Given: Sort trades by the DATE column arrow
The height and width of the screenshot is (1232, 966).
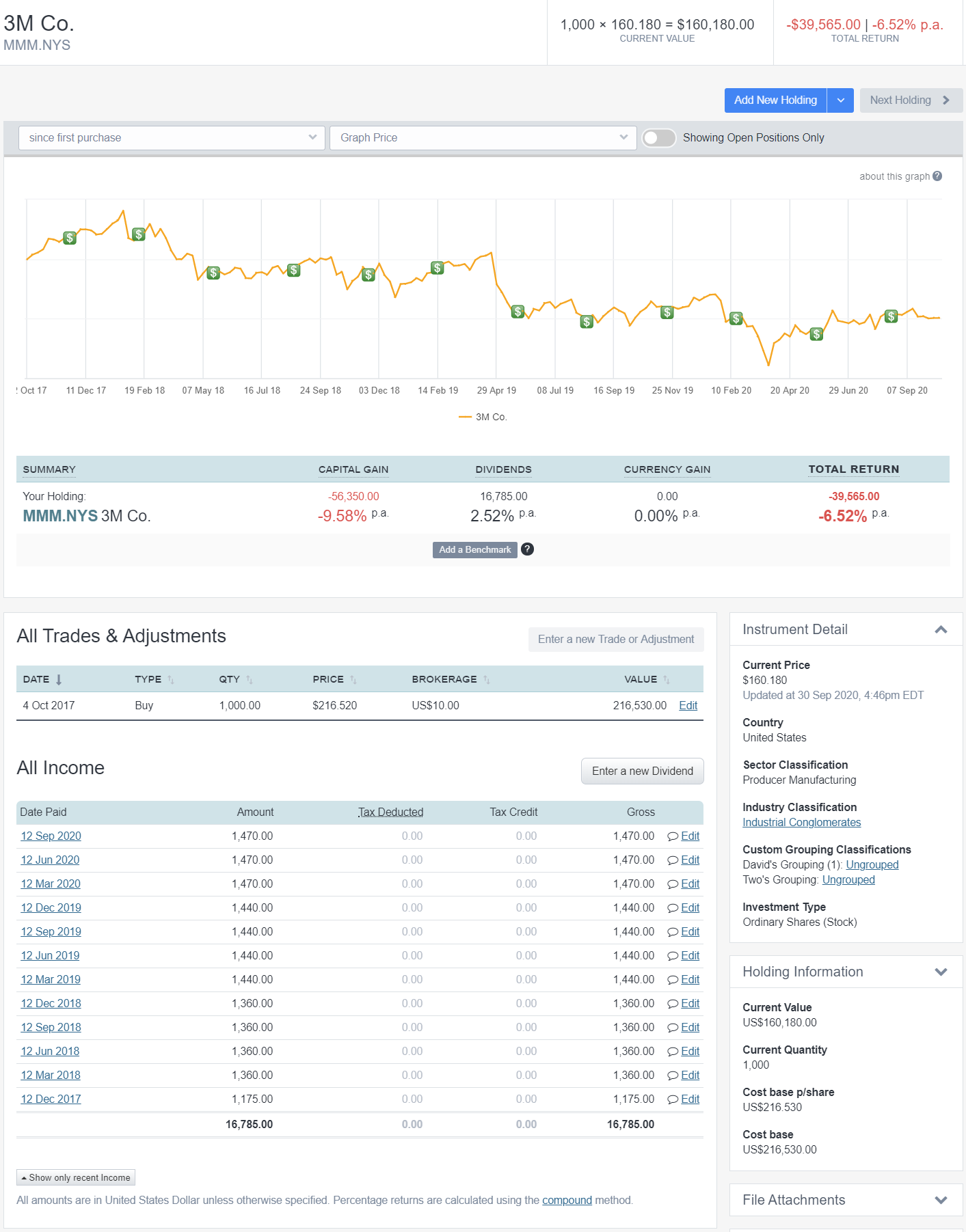Looking at the screenshot, I should pos(59,679).
